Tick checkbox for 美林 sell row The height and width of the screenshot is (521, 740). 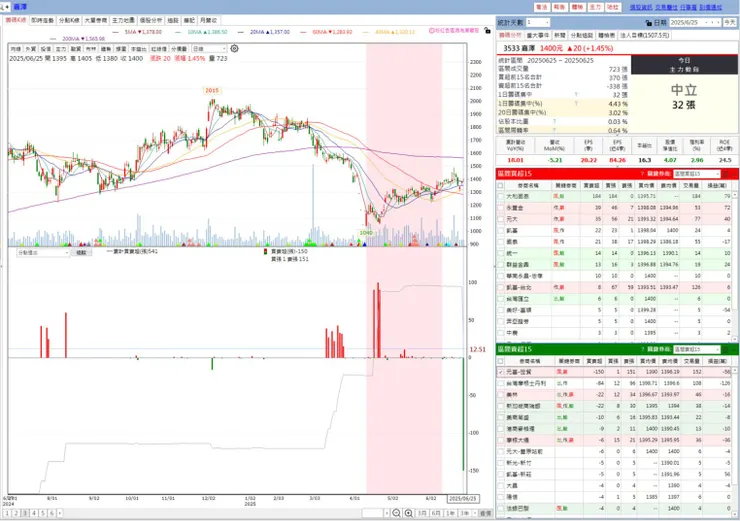pyautogui.click(x=501, y=395)
